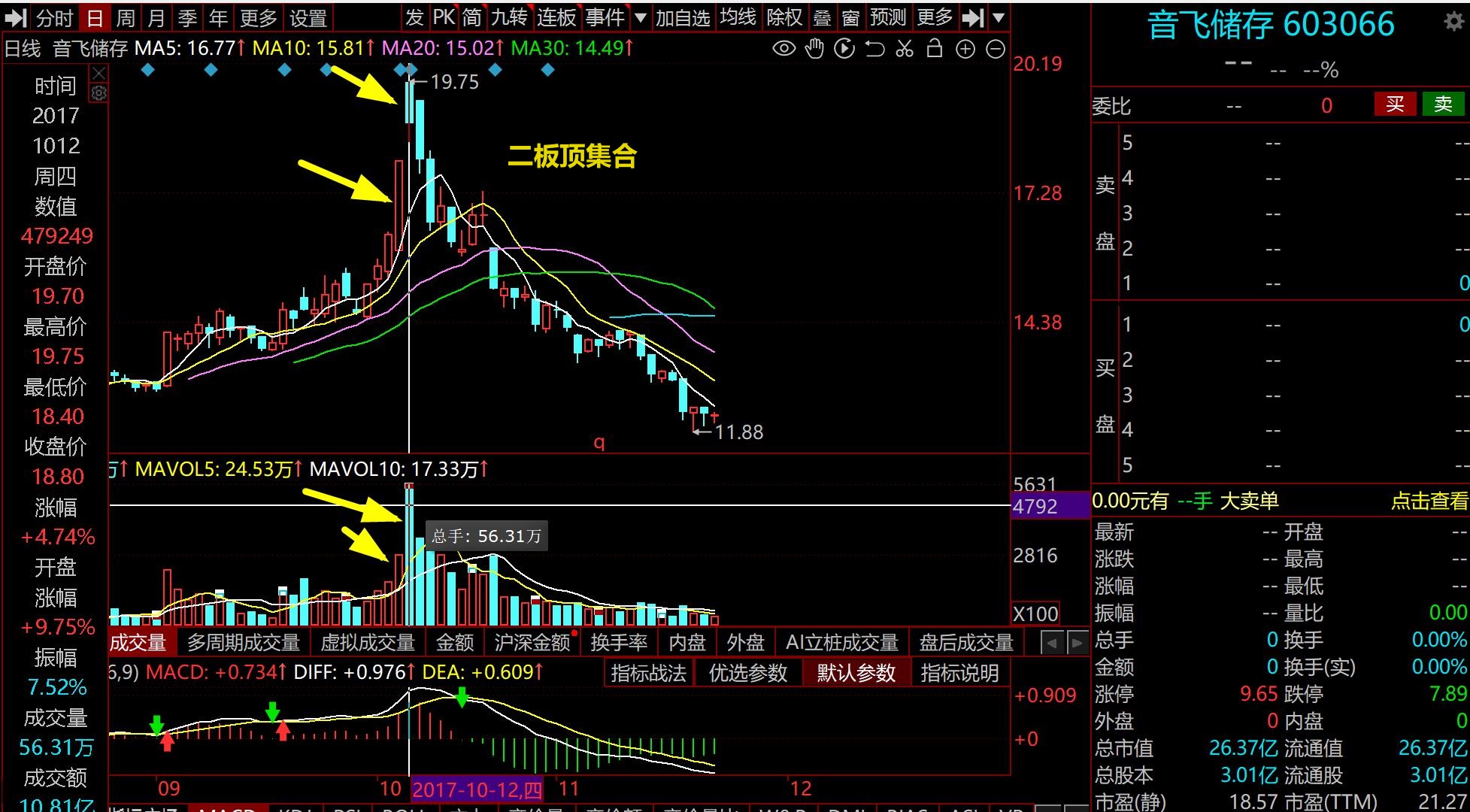Toggle the chart lock icon
Image resolution: width=1470 pixels, height=812 pixels.
click(935, 50)
